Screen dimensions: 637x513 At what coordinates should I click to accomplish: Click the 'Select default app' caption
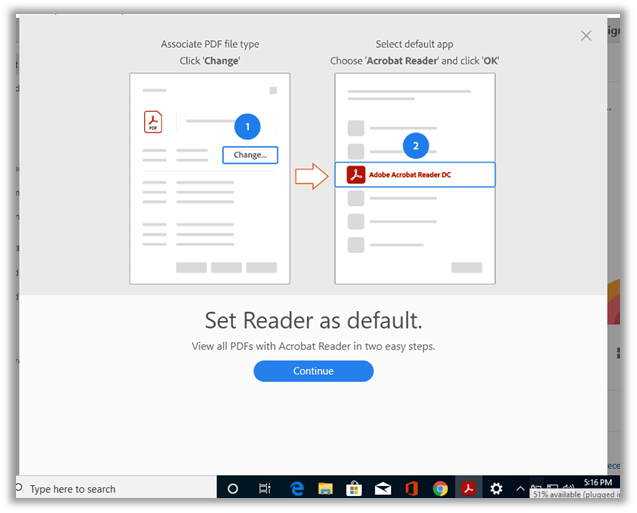(x=414, y=44)
